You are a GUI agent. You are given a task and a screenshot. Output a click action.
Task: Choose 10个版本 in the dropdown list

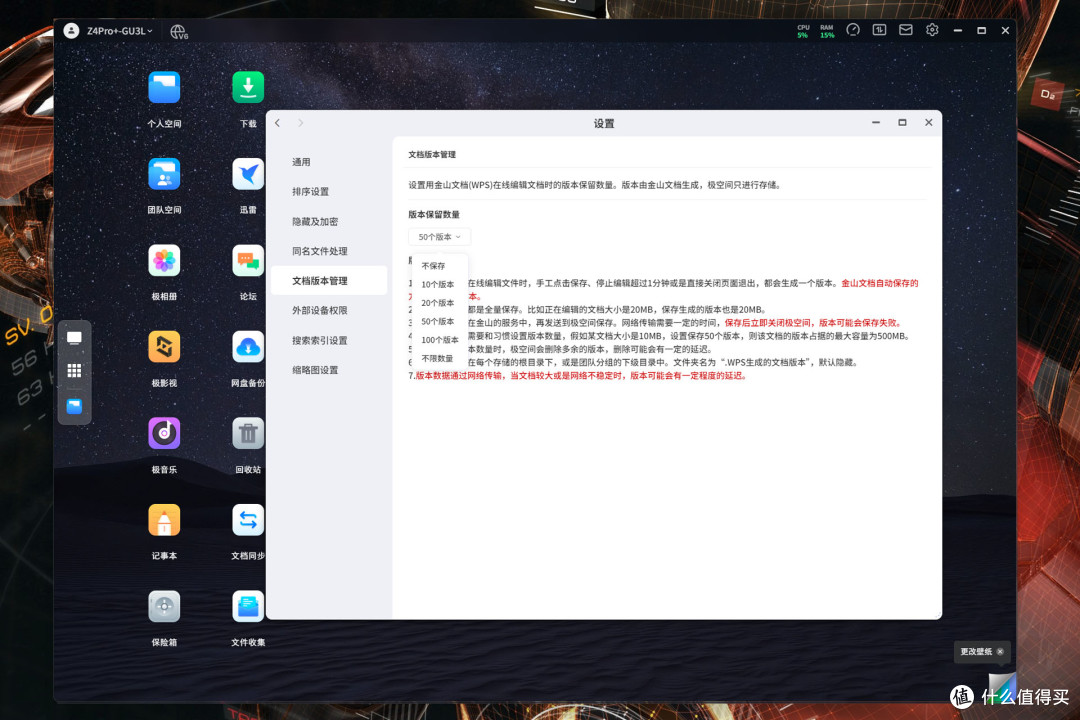(439, 284)
